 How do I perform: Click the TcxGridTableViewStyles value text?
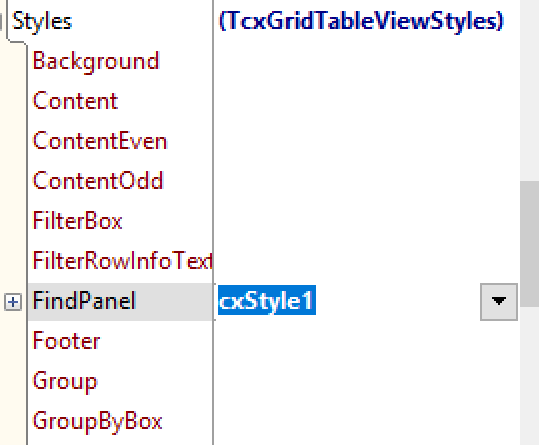tap(361, 21)
